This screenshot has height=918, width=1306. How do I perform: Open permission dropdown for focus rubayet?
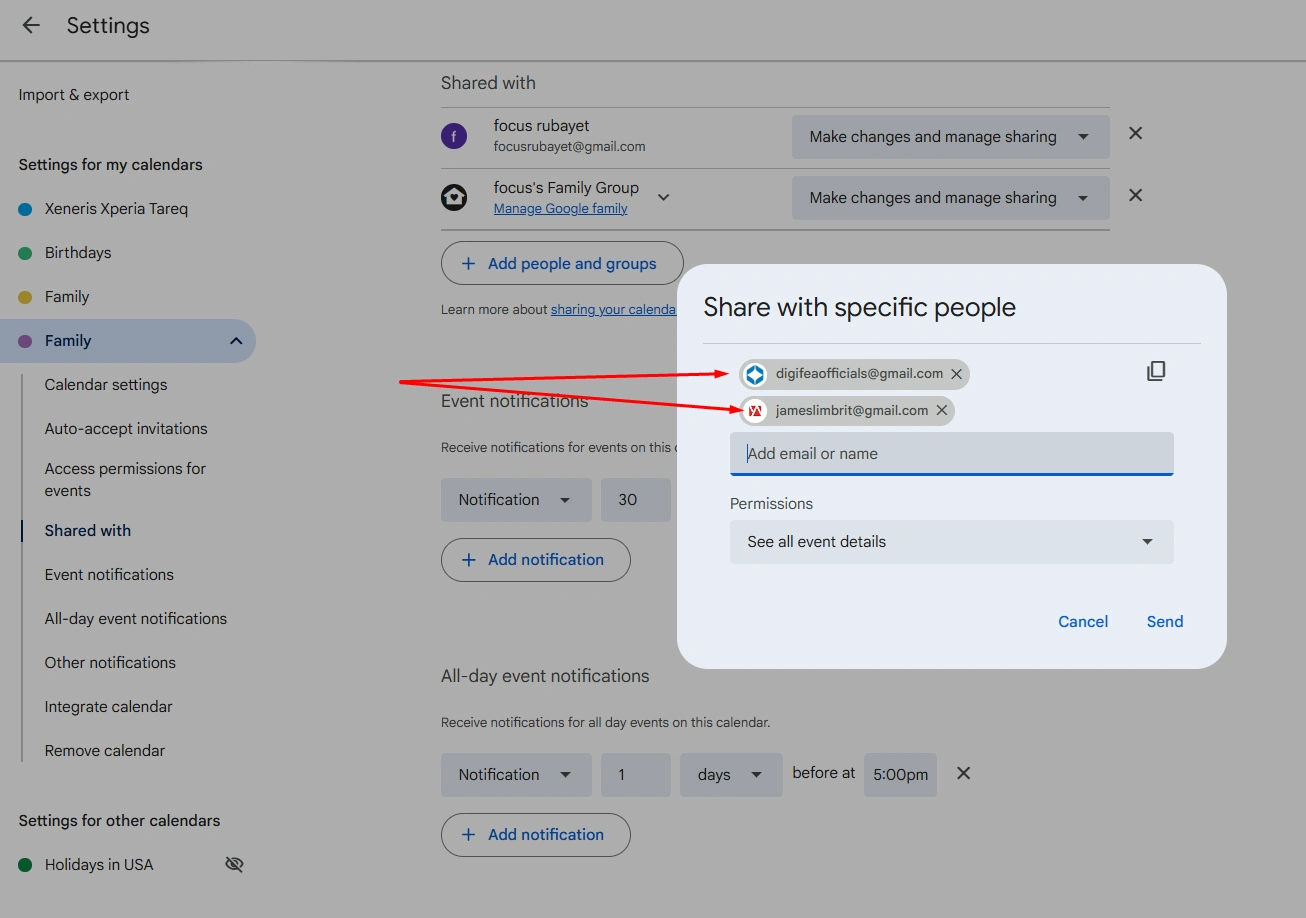pyautogui.click(x=950, y=137)
